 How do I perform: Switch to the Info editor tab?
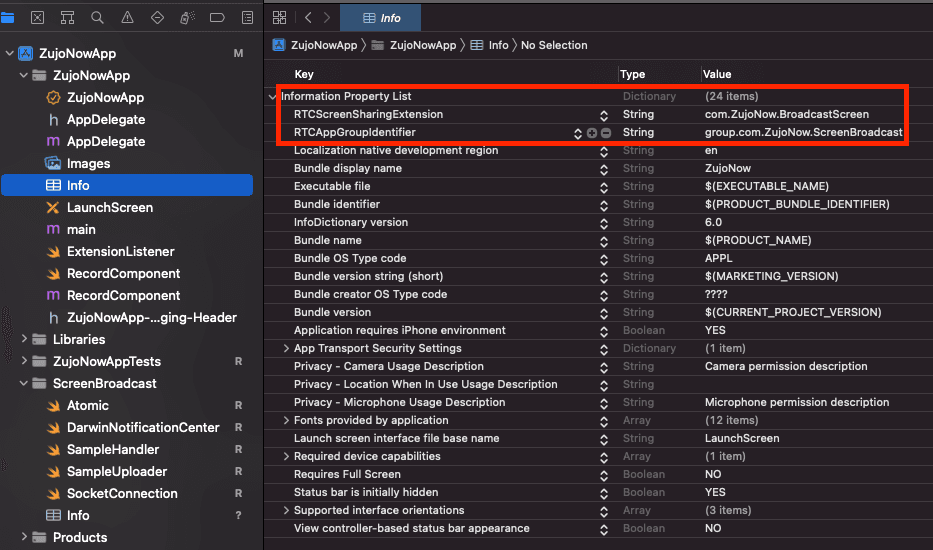pos(381,18)
